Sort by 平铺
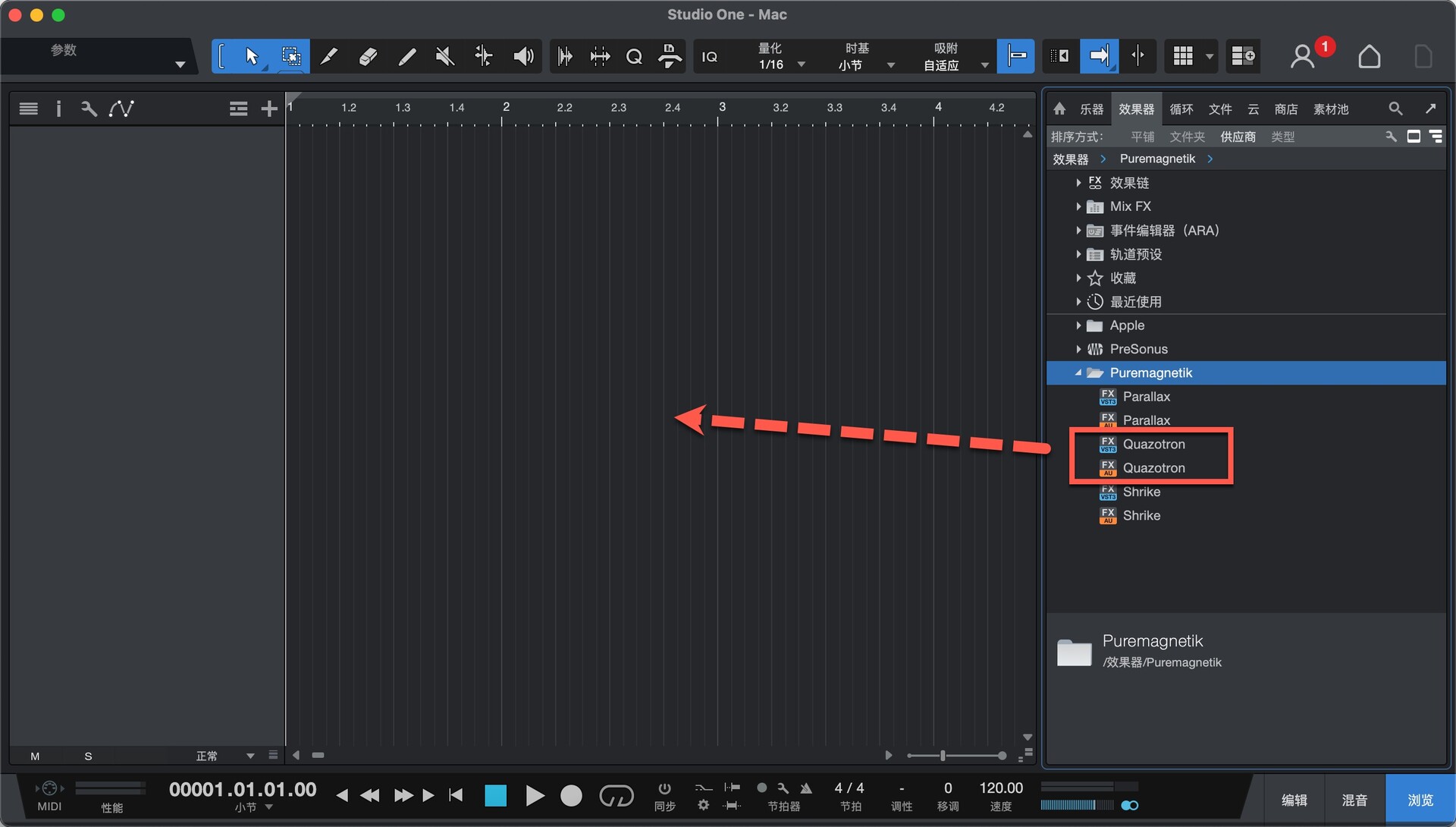1456x827 pixels. pyautogui.click(x=1142, y=137)
